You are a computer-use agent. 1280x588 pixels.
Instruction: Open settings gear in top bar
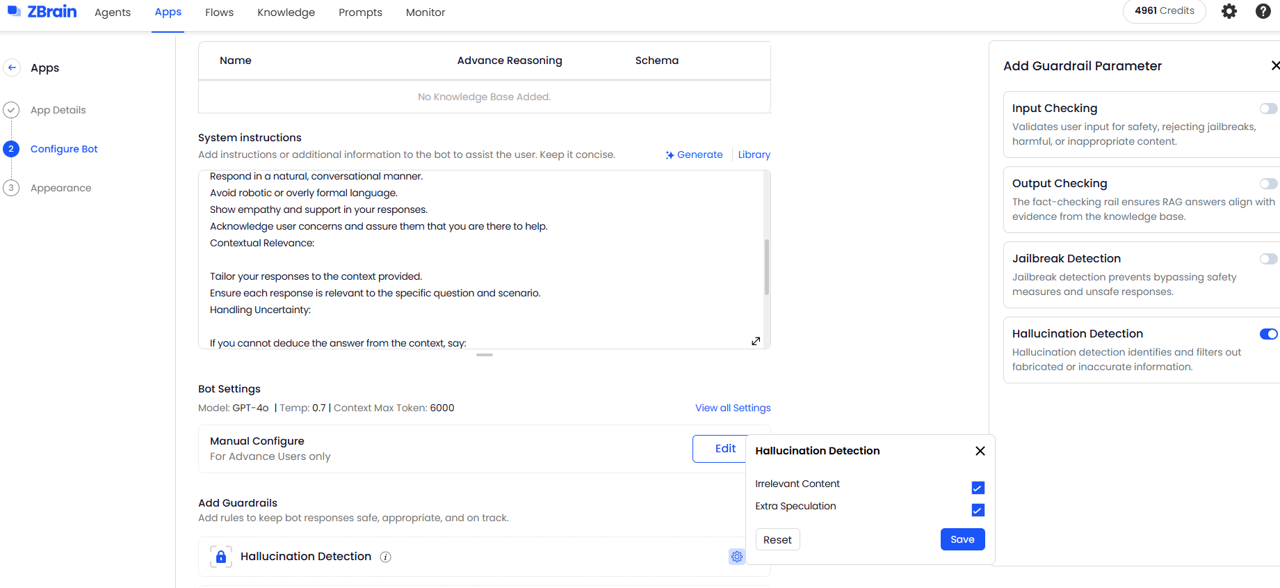click(1229, 12)
